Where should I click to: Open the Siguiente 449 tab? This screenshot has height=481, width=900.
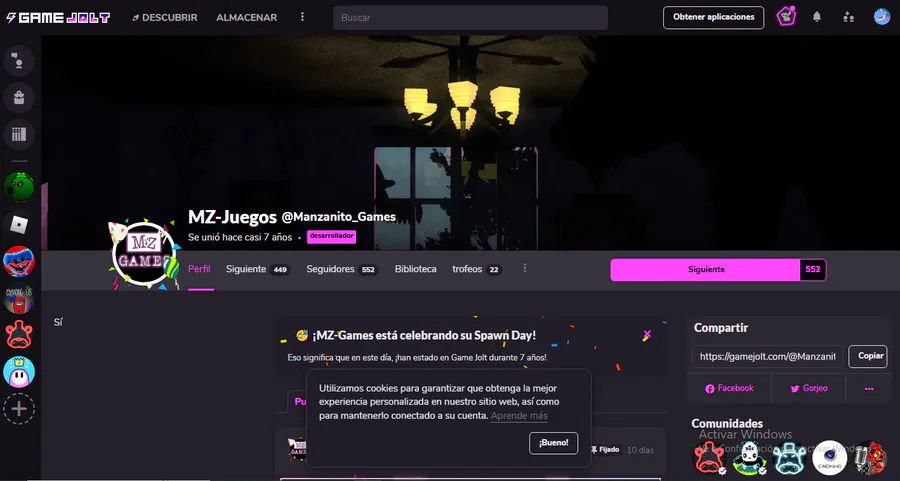[257, 269]
